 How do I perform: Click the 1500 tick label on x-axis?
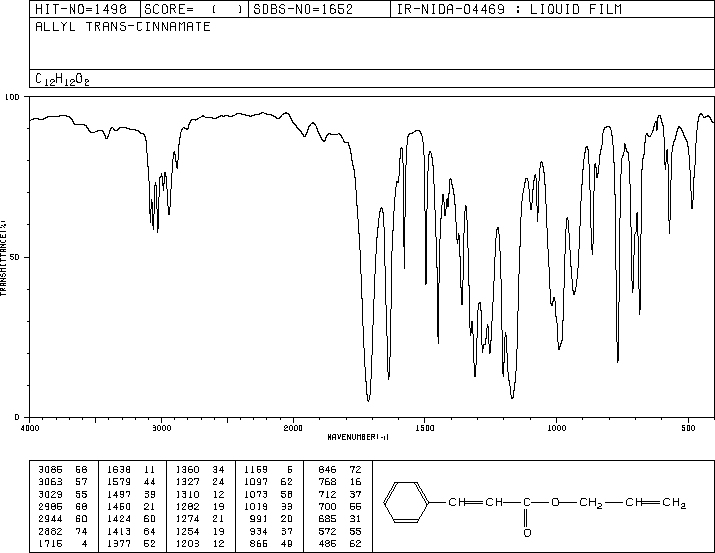425,428
